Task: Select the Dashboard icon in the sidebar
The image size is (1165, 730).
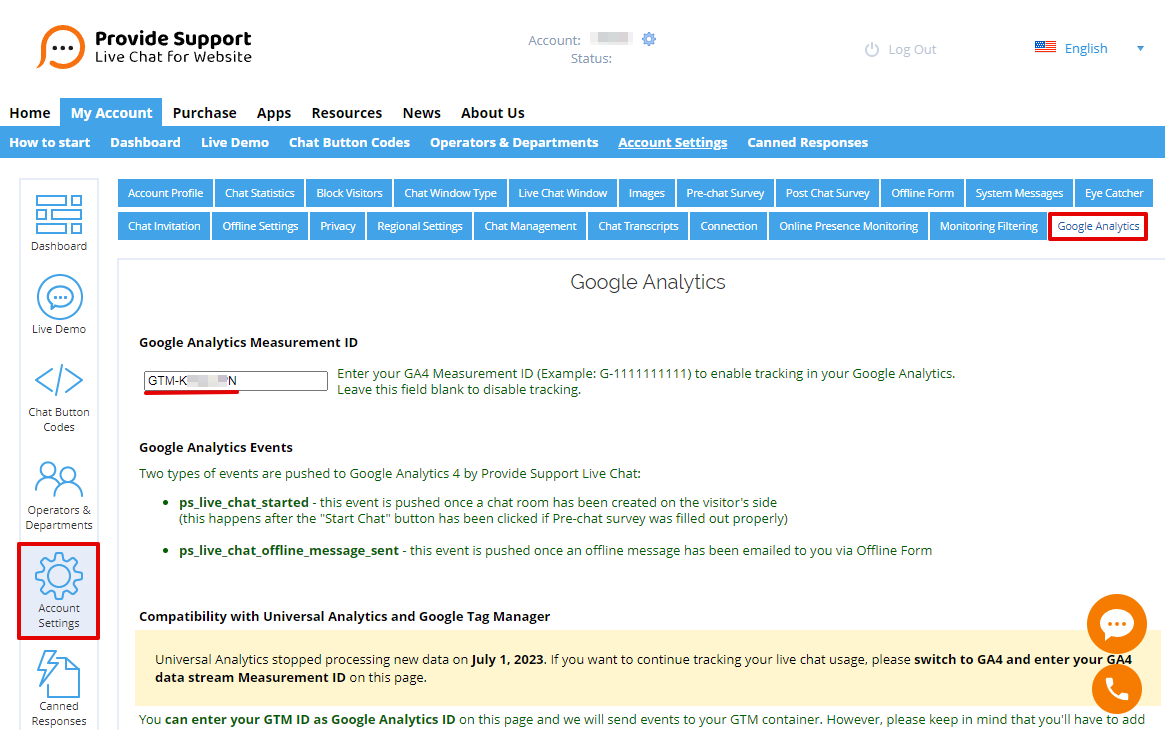Action: click(58, 213)
